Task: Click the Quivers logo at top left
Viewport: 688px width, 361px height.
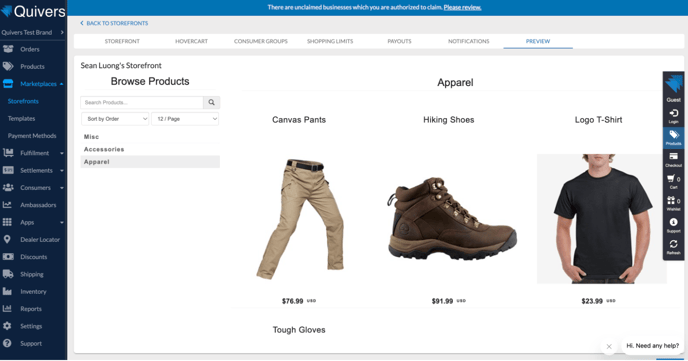Action: tap(33, 11)
